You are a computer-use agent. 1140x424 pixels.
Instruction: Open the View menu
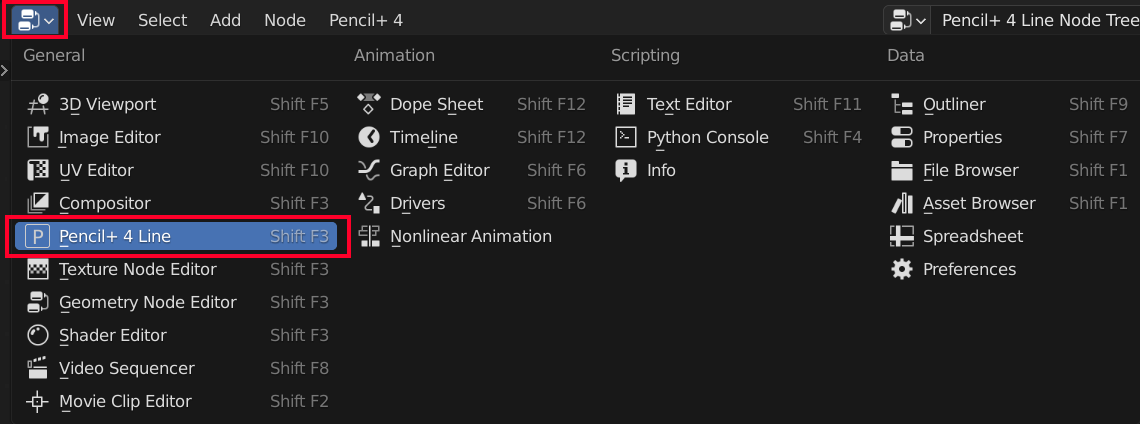(x=96, y=20)
